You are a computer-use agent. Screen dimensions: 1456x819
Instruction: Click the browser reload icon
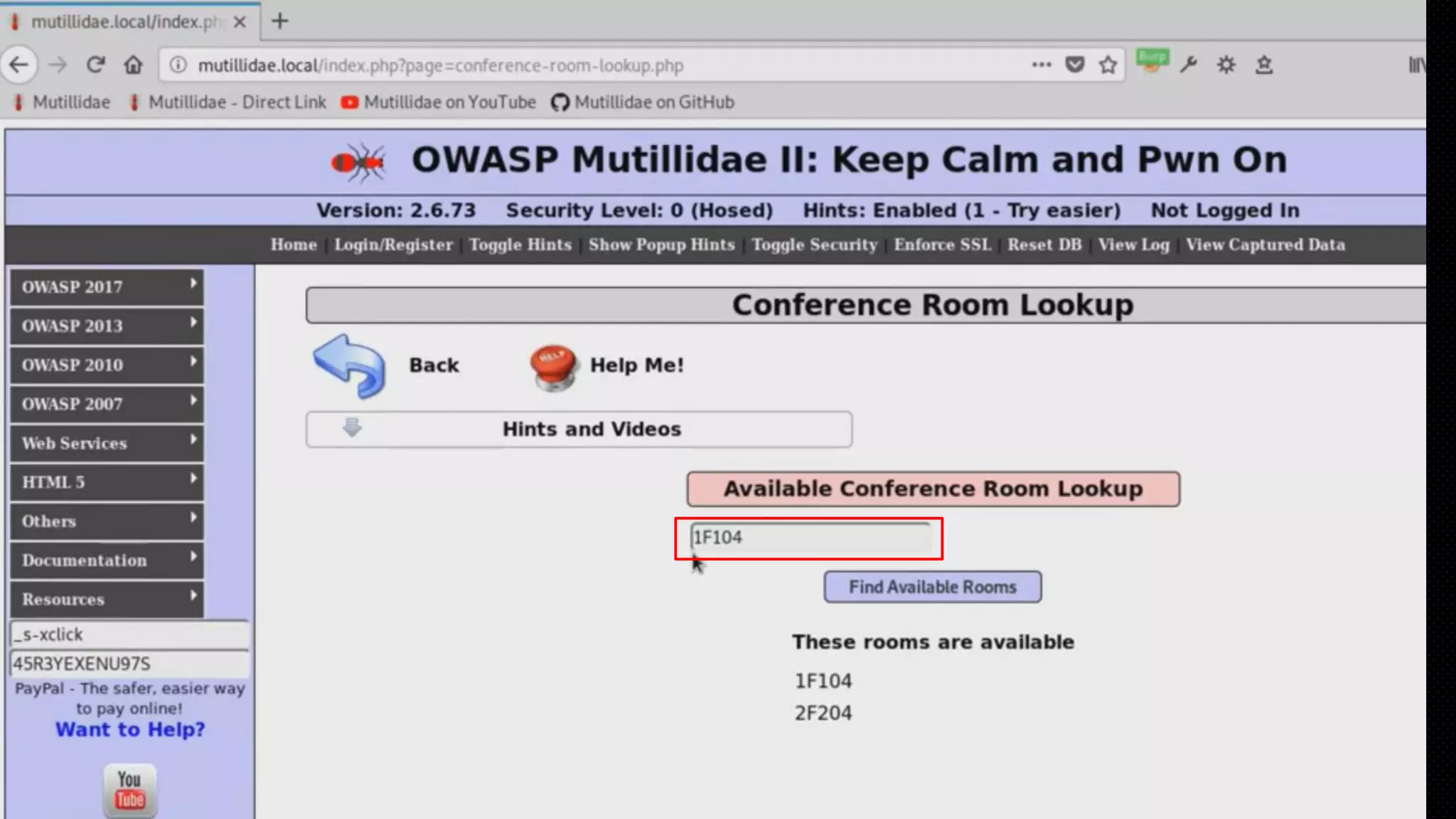pyautogui.click(x=95, y=65)
